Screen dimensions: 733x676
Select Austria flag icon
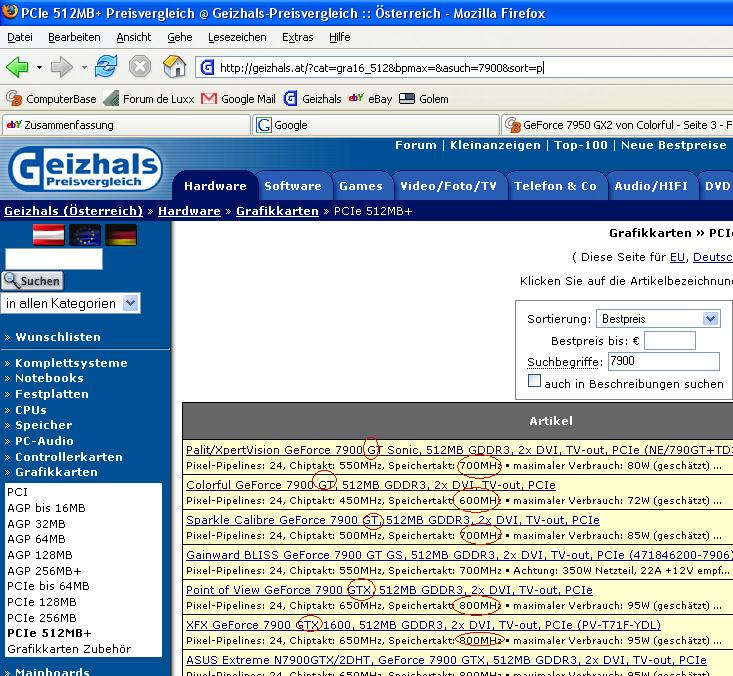coord(49,235)
